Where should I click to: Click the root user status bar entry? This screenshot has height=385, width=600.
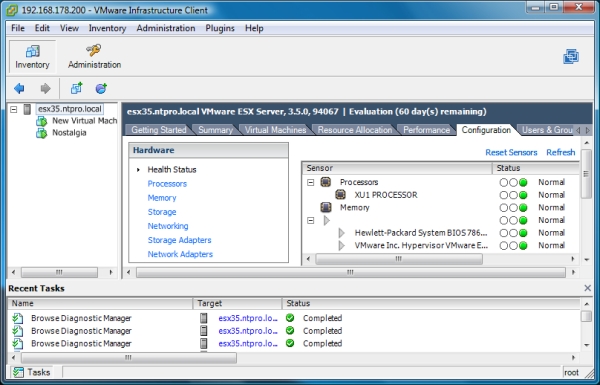pyautogui.click(x=571, y=373)
